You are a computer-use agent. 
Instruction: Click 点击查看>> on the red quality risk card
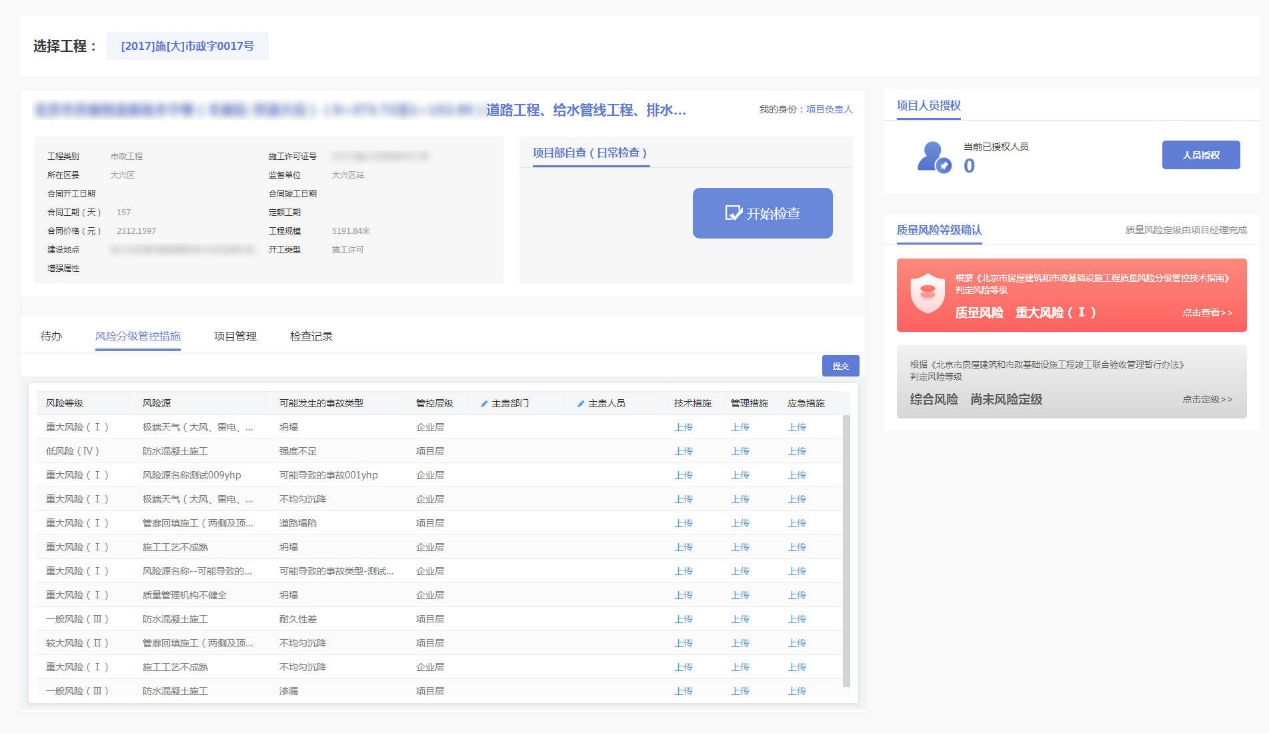coord(1206,313)
